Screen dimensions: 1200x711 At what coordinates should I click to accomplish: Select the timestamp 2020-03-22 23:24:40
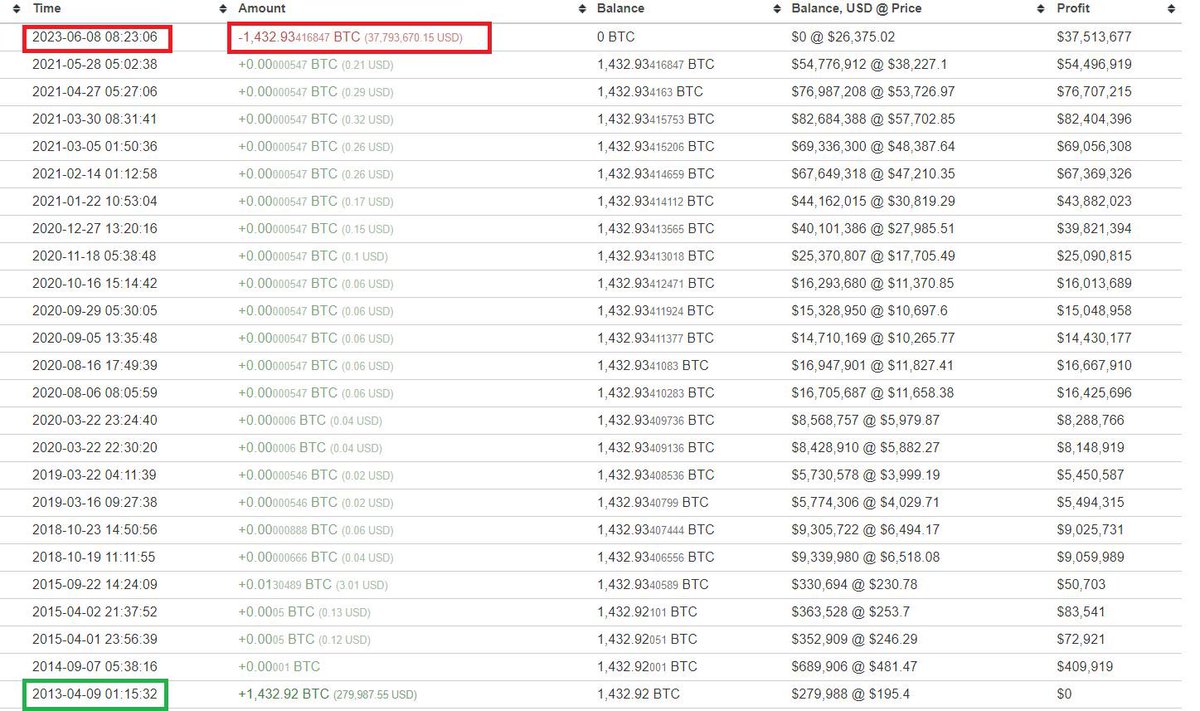95,420
